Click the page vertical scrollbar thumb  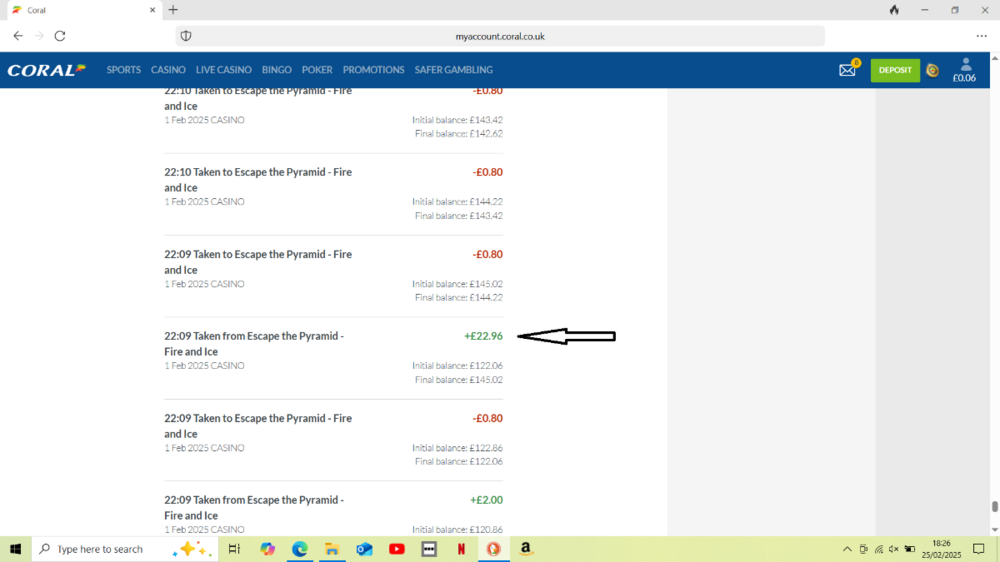(994, 507)
